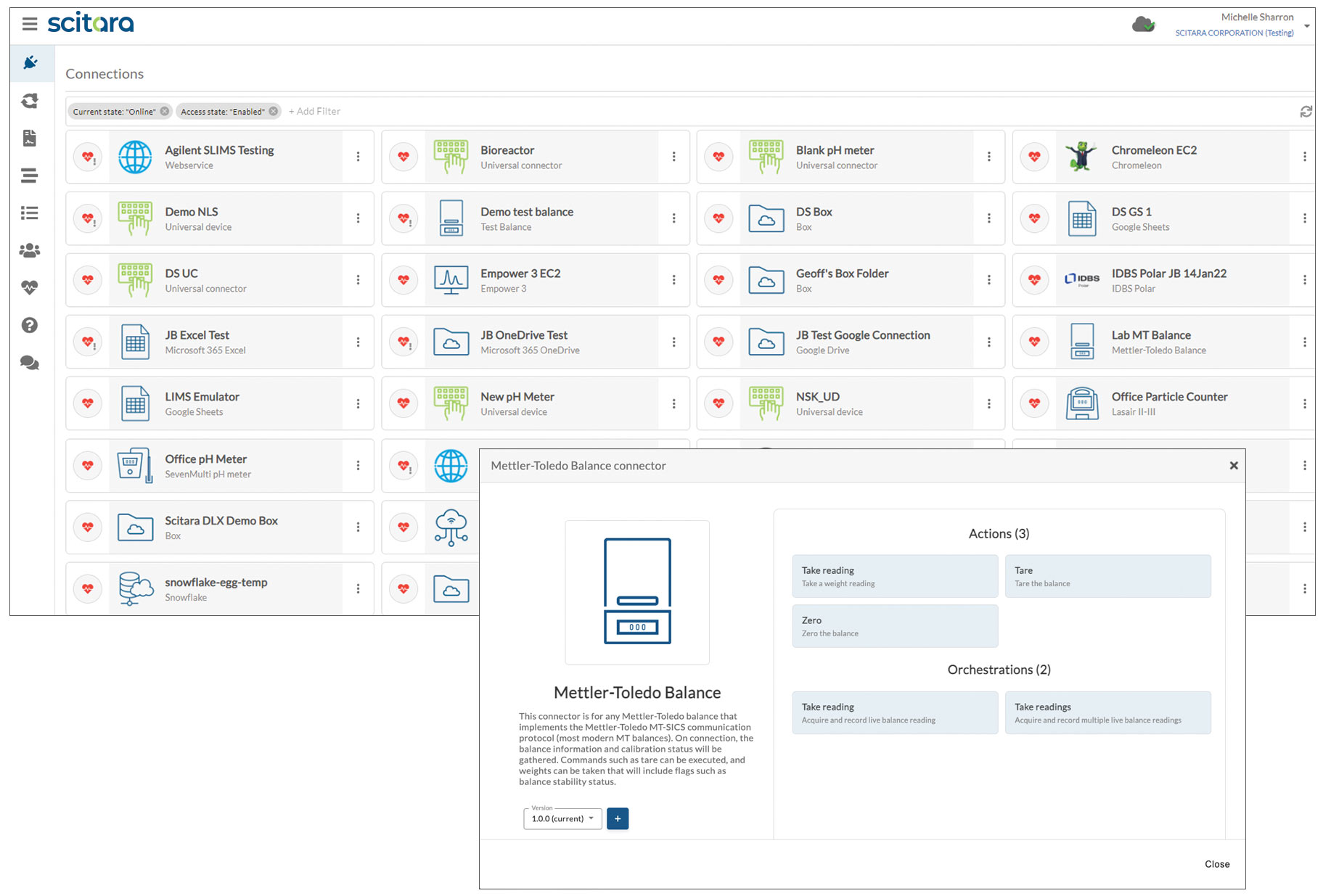The width and height of the screenshot is (1323, 896).
Task: Select the JB OneDrive Test connection name
Action: point(524,335)
